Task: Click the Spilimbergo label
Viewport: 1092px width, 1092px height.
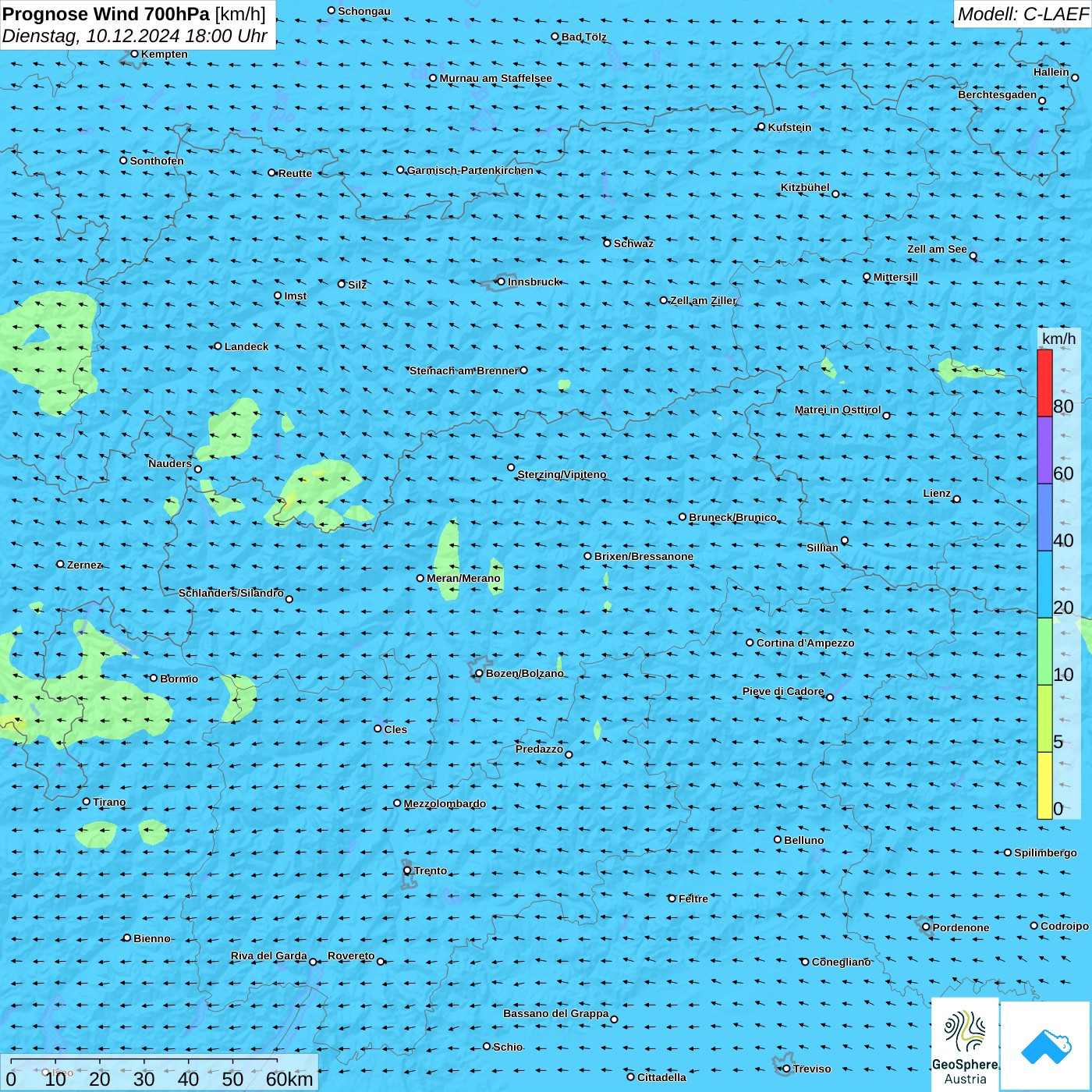Action: (x=1045, y=853)
